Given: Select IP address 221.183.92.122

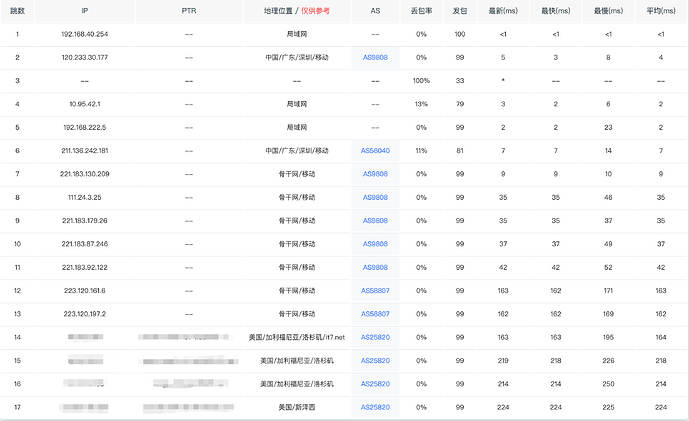Looking at the screenshot, I should 84,267.
